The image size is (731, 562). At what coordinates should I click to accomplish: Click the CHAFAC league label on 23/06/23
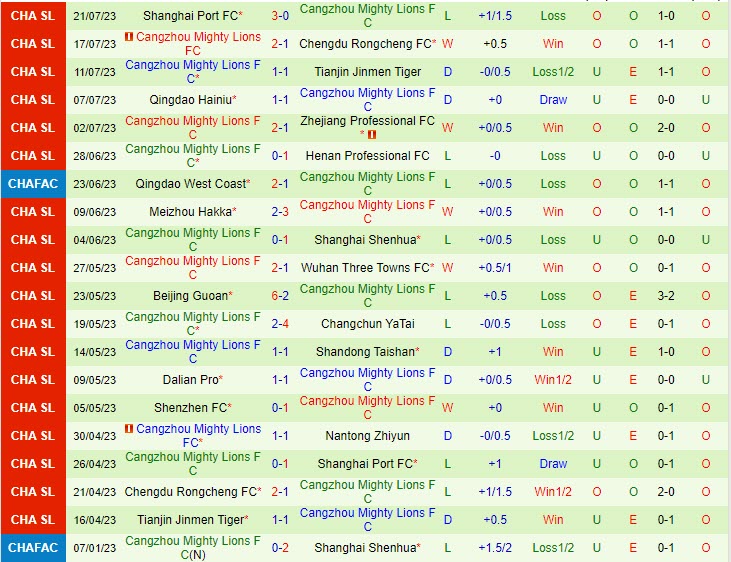point(33,184)
